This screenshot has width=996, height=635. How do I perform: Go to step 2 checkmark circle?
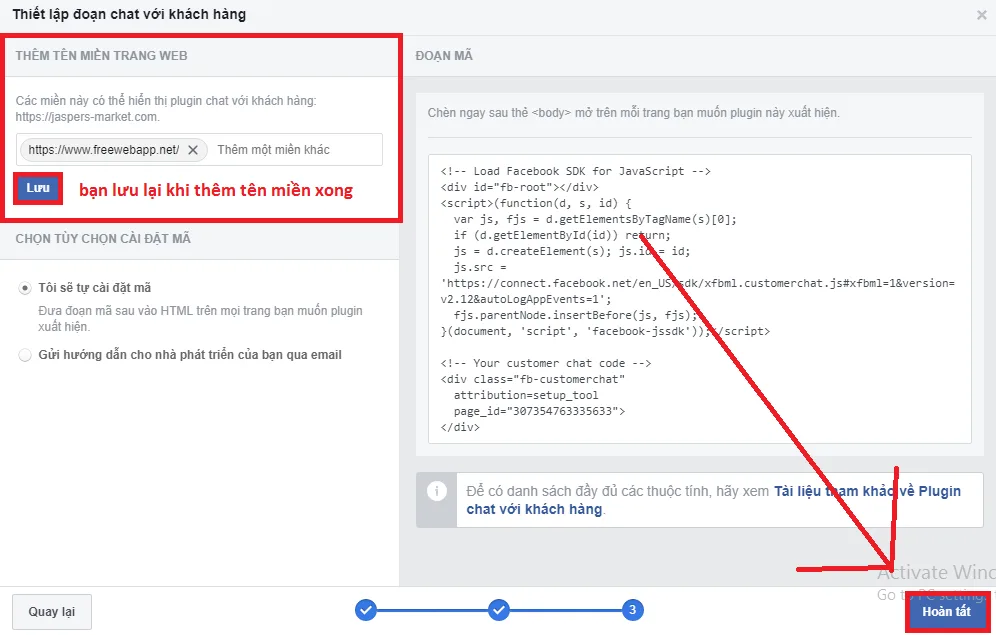(x=499, y=610)
